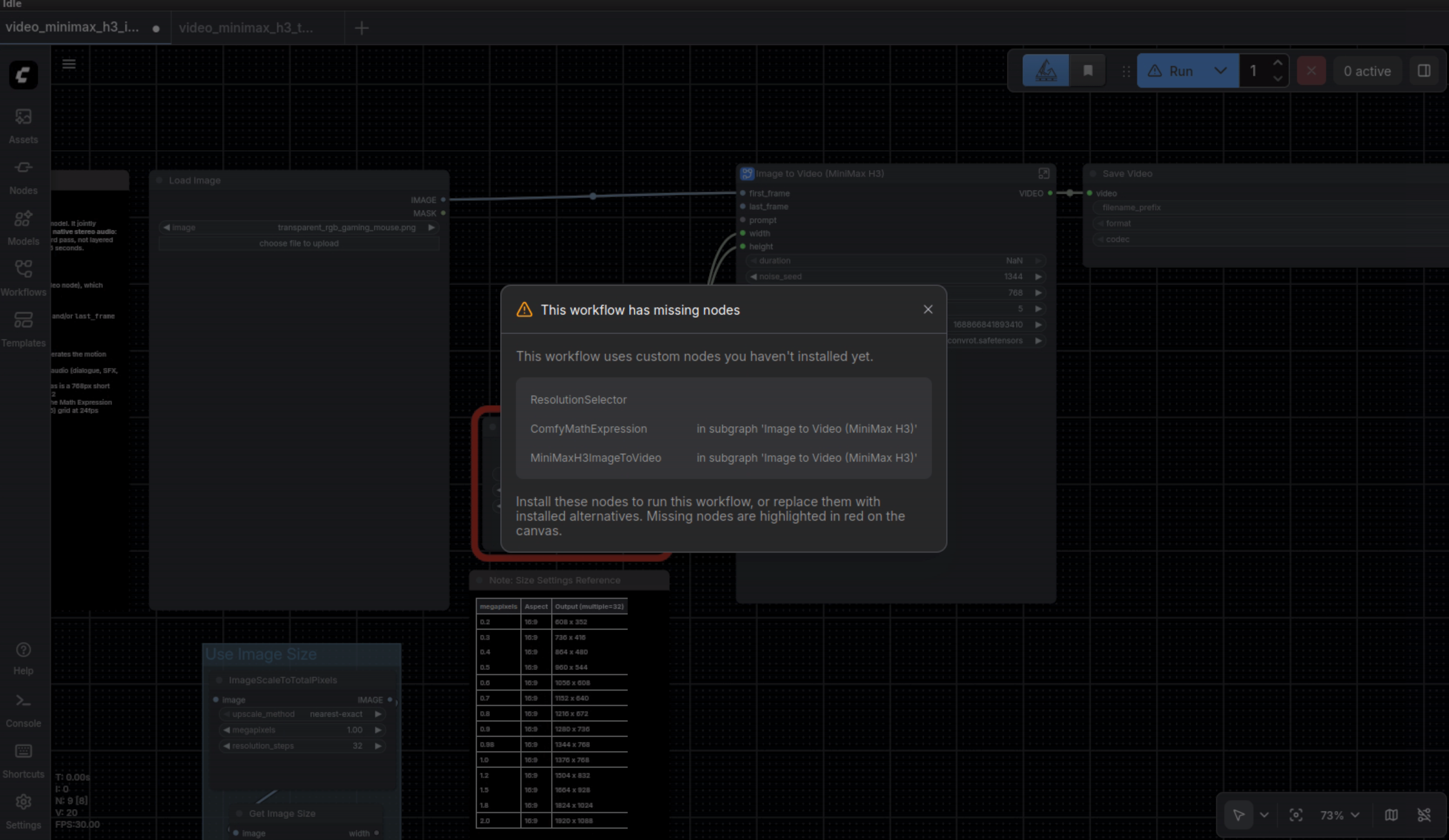Image resolution: width=1449 pixels, height=840 pixels.
Task: Expand the Run button options chevron
Action: click(x=1220, y=71)
